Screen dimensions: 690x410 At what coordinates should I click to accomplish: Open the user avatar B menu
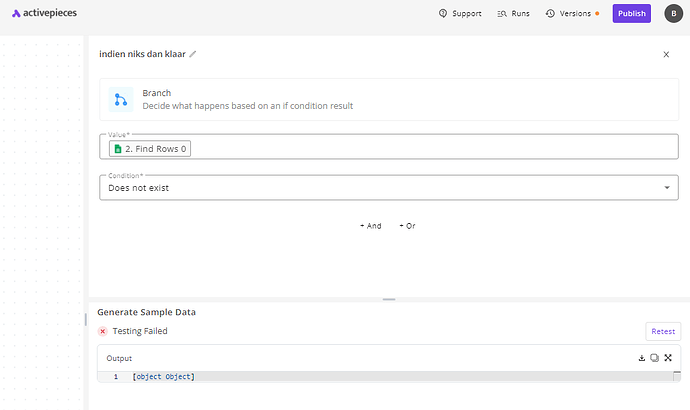[673, 14]
